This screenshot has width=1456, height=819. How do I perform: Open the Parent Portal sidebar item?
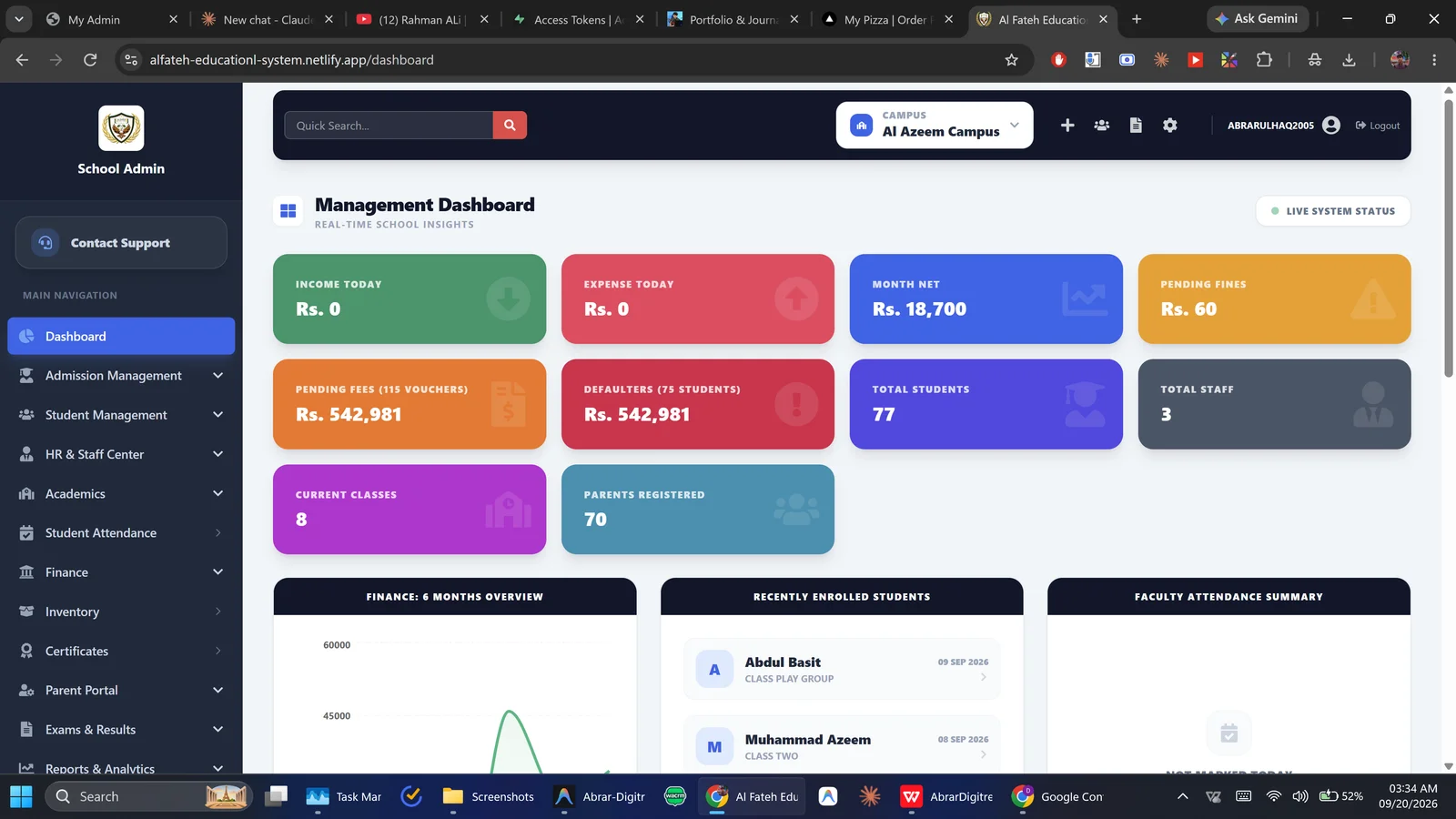[121, 691]
